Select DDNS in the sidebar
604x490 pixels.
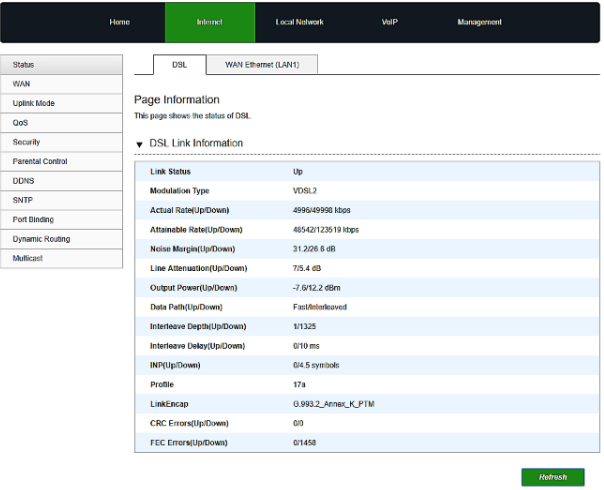61,181
